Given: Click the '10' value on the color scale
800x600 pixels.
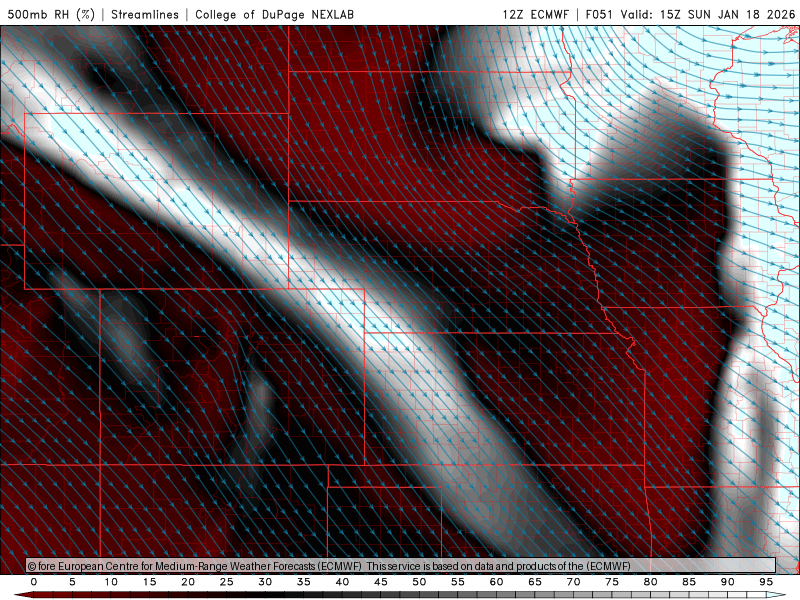Looking at the screenshot, I should pyautogui.click(x=111, y=582).
